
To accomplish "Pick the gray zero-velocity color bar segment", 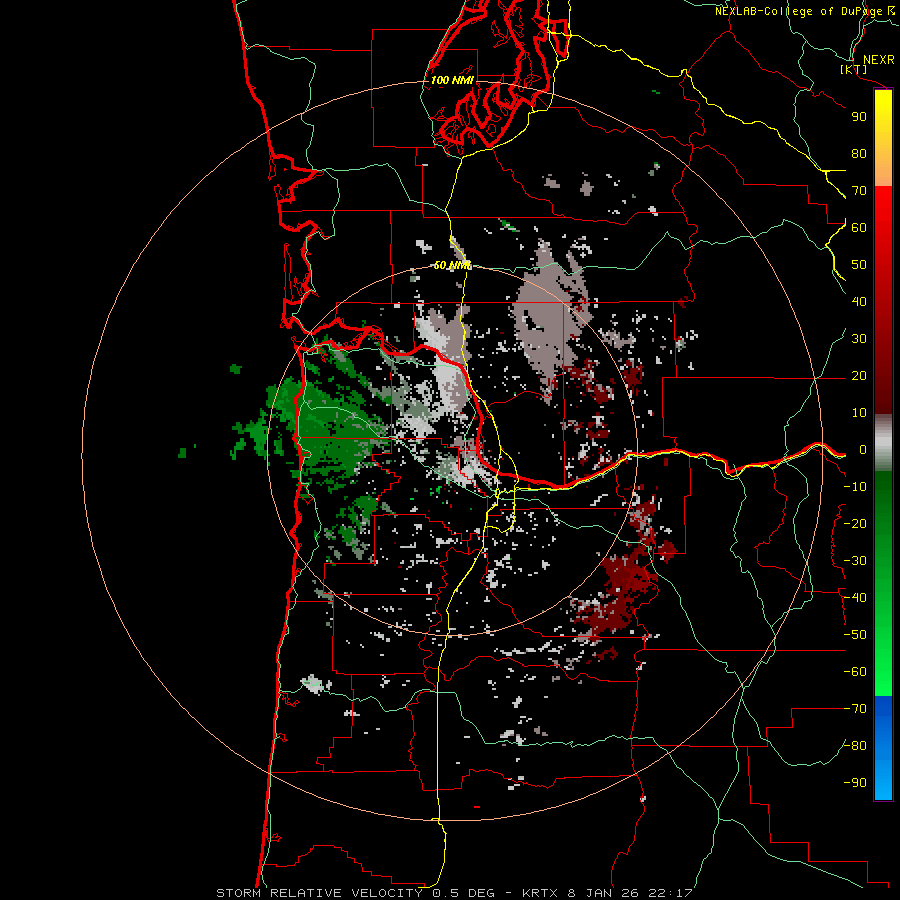I will (883, 443).
